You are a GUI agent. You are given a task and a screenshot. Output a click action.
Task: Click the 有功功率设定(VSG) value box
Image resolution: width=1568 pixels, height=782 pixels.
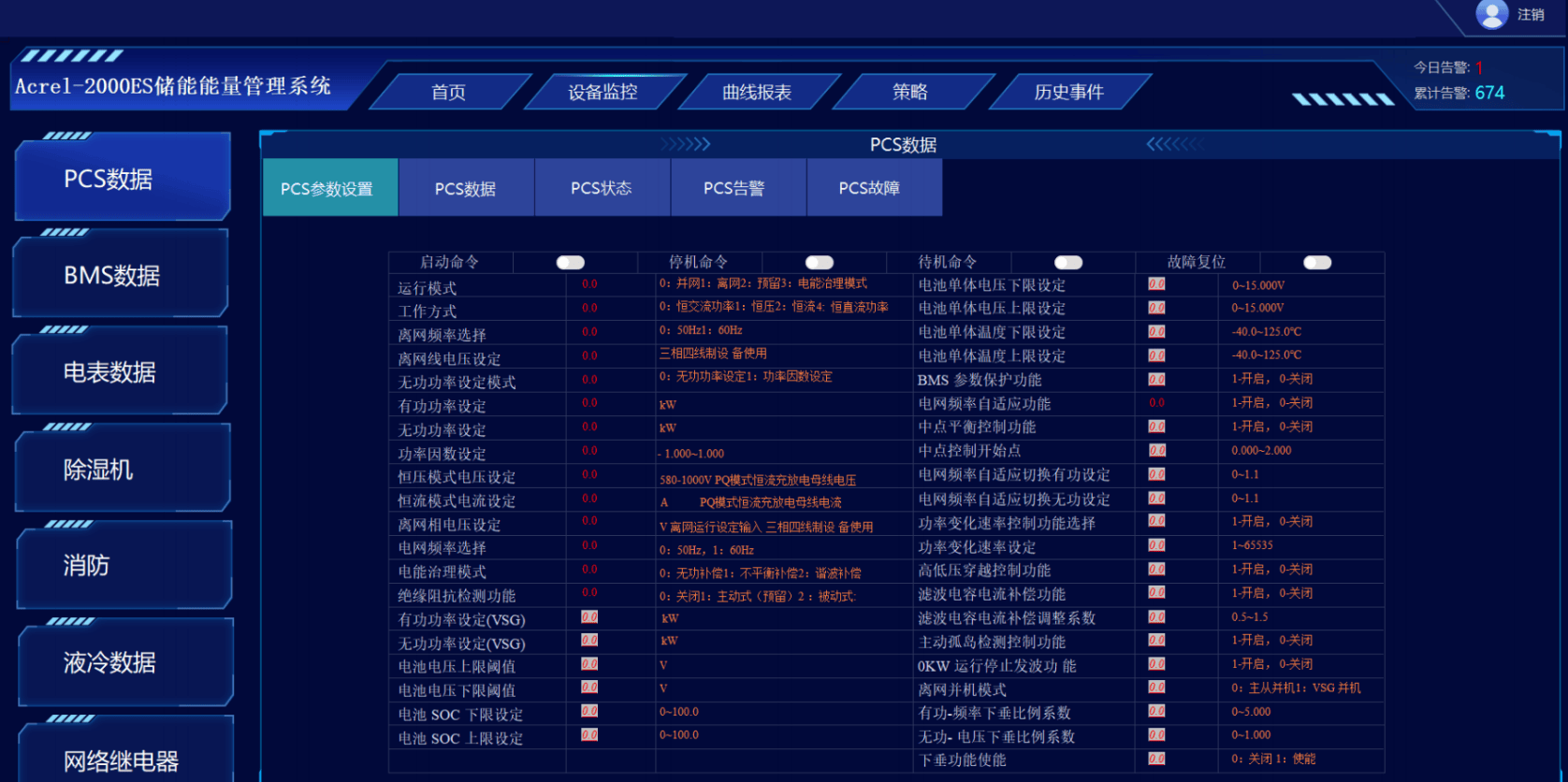589,617
